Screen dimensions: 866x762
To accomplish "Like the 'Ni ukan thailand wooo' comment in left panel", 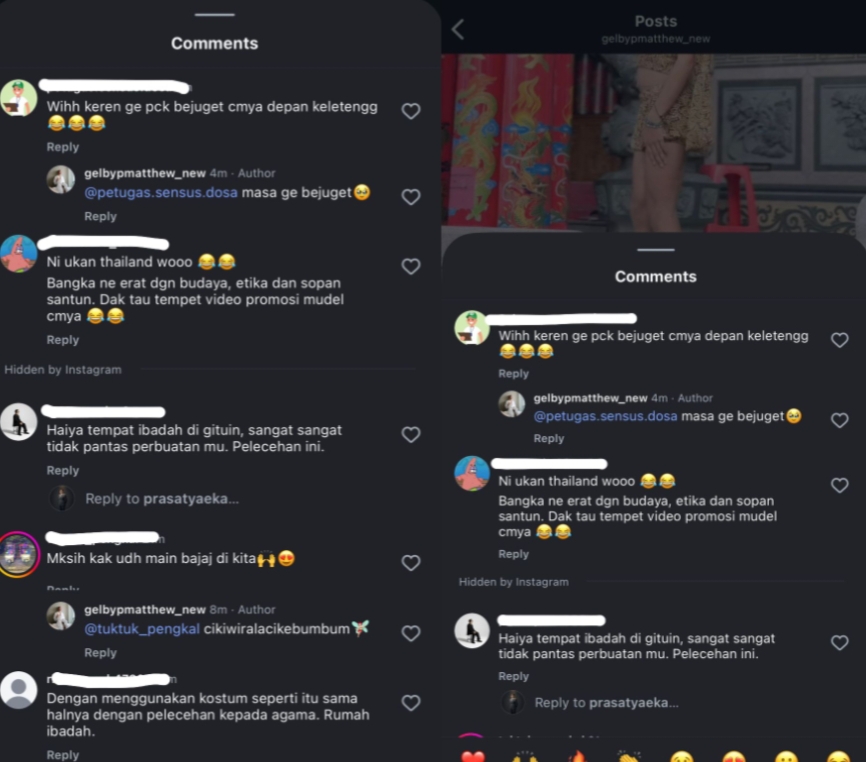I will [410, 267].
